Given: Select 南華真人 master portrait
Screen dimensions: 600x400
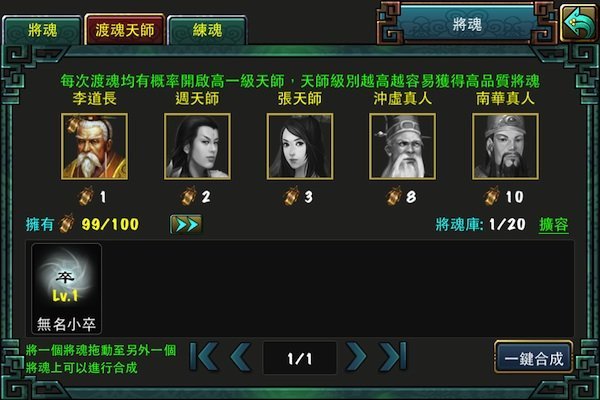Looking at the screenshot, I should pos(505,146).
